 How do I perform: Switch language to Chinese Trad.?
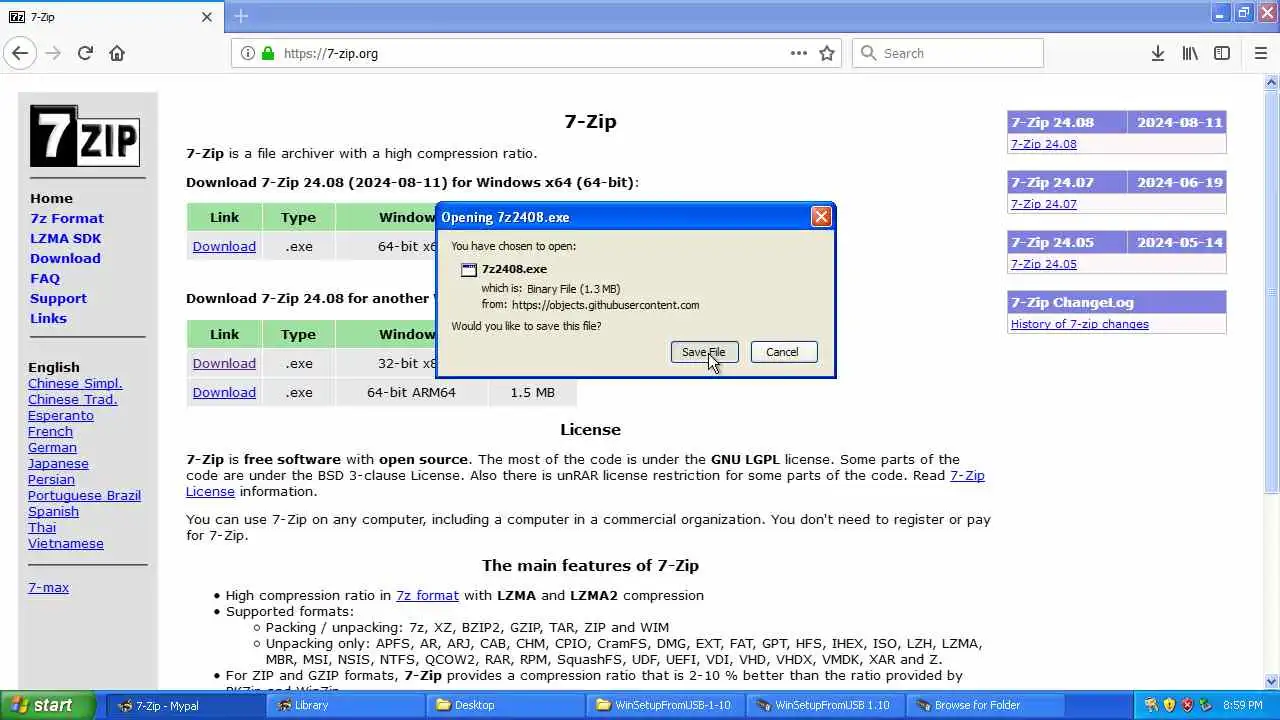(x=73, y=399)
